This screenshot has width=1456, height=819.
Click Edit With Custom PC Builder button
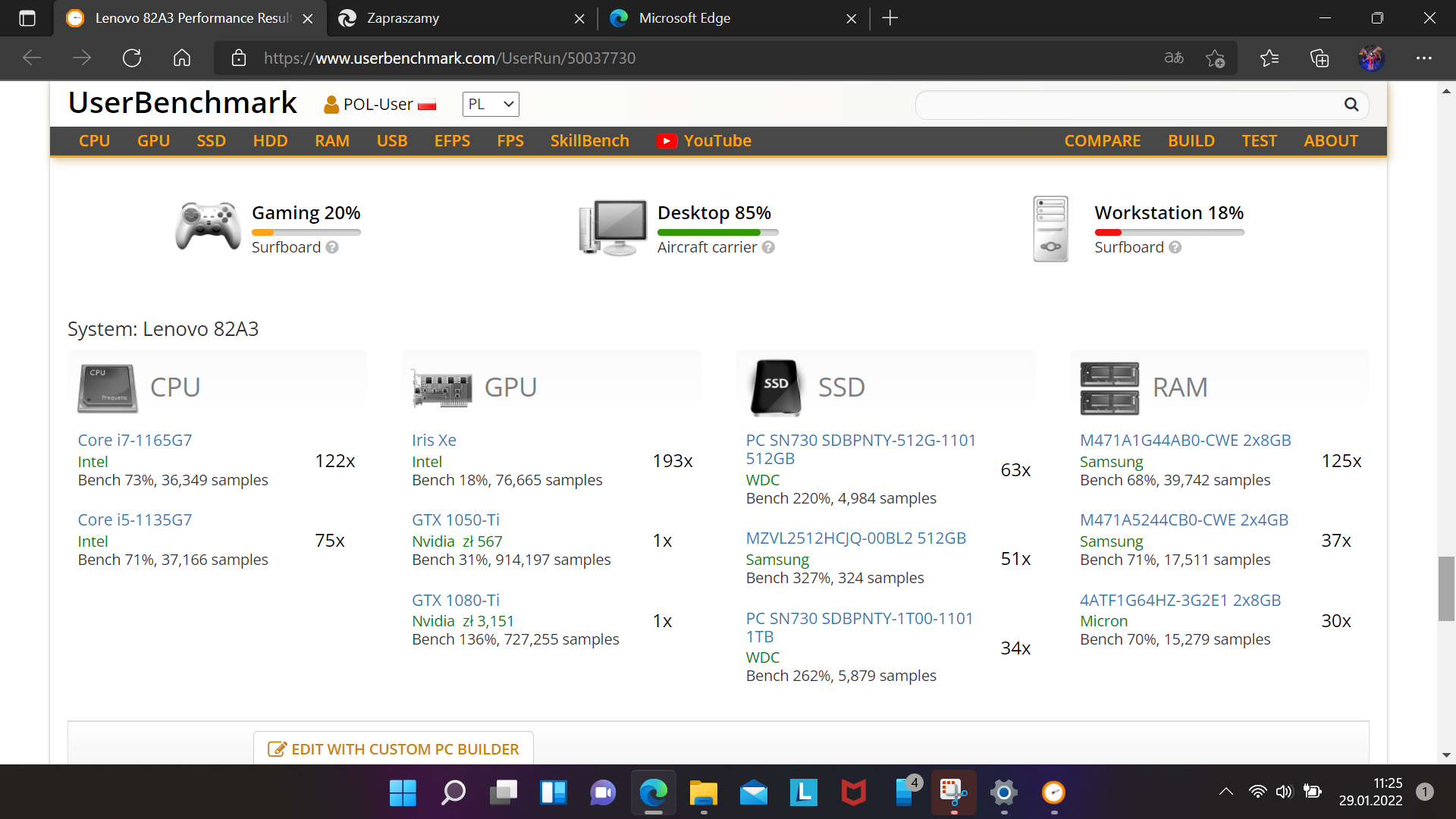tap(394, 749)
